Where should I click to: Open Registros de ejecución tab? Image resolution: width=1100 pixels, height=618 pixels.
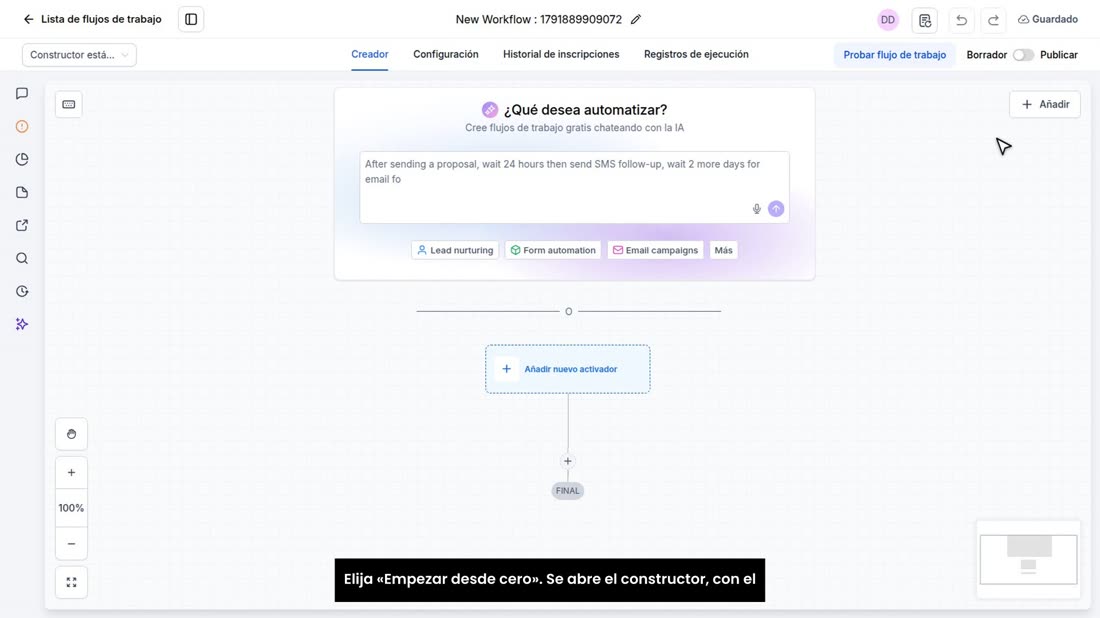[x=696, y=55]
